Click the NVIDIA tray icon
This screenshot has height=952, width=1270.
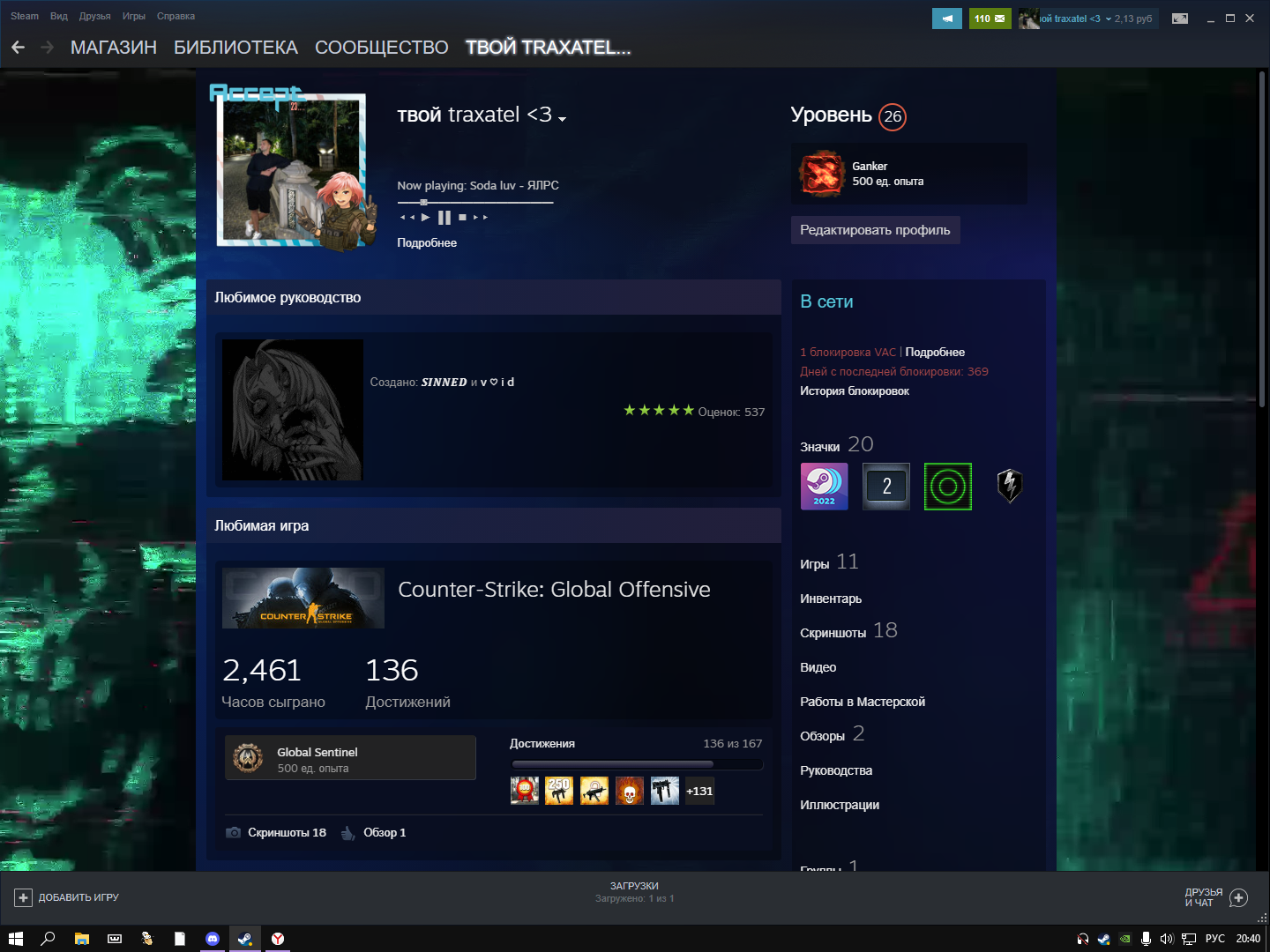(x=1124, y=939)
